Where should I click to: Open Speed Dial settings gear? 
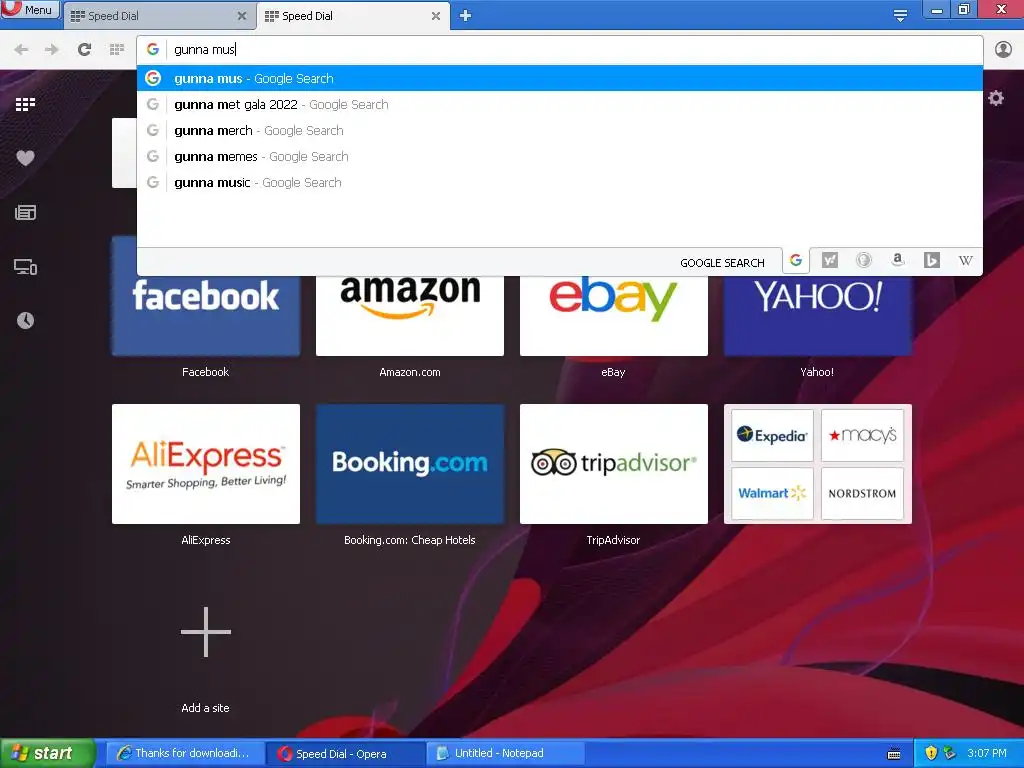(995, 98)
